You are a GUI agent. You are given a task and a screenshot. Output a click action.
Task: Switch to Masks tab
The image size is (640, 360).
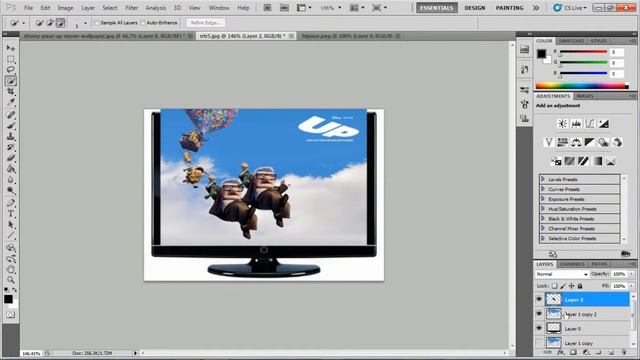click(x=585, y=96)
